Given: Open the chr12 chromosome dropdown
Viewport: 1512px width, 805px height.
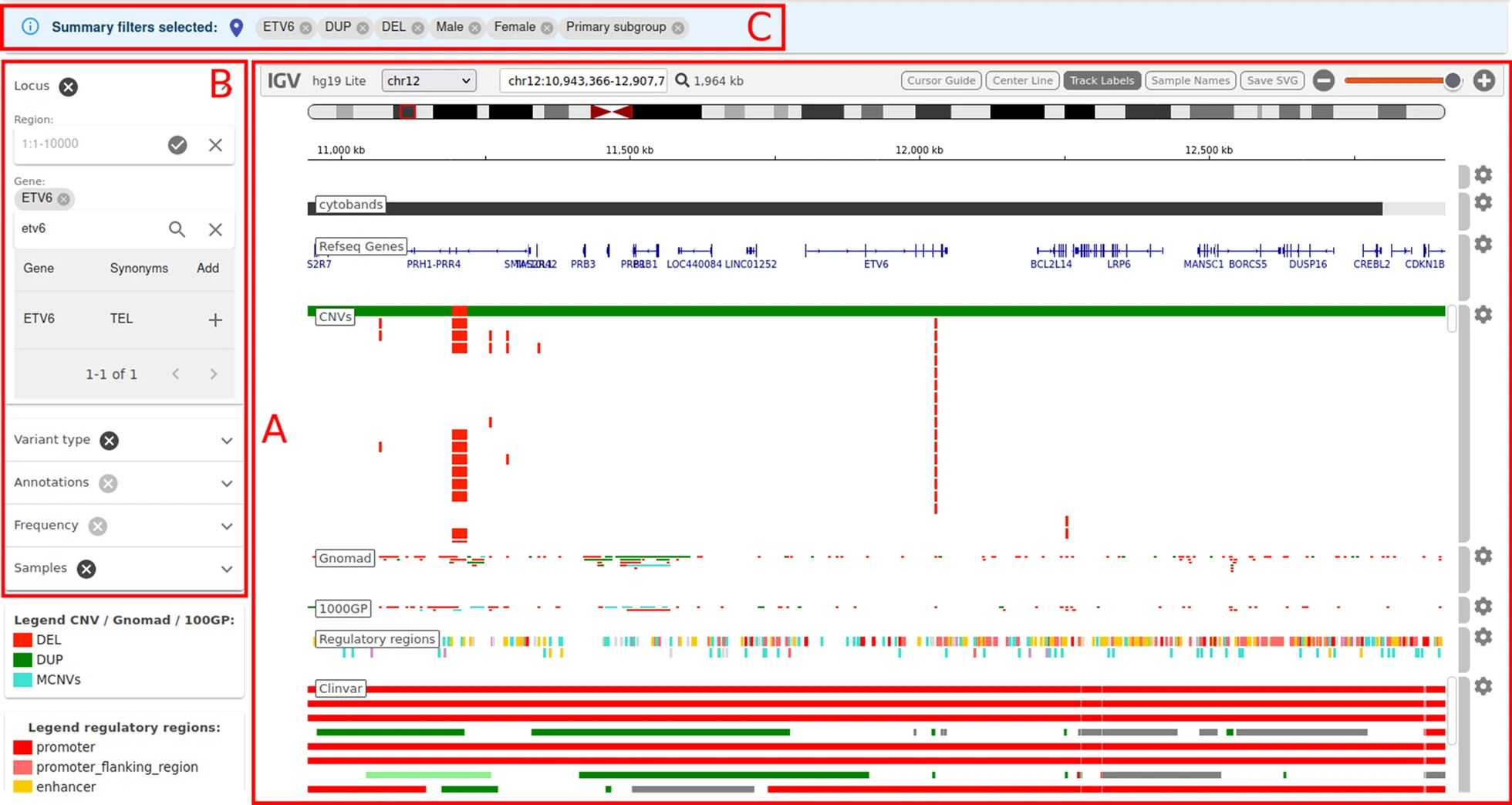Looking at the screenshot, I should pos(428,80).
